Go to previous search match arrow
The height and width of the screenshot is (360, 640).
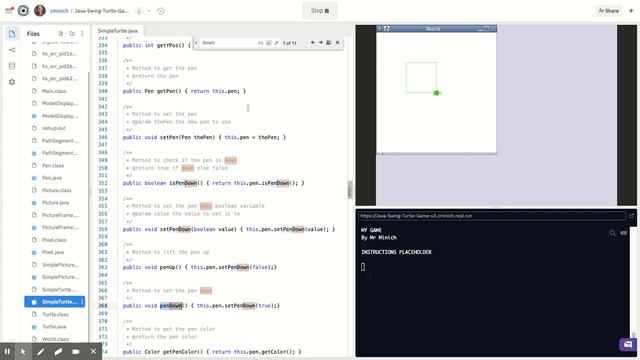313,42
